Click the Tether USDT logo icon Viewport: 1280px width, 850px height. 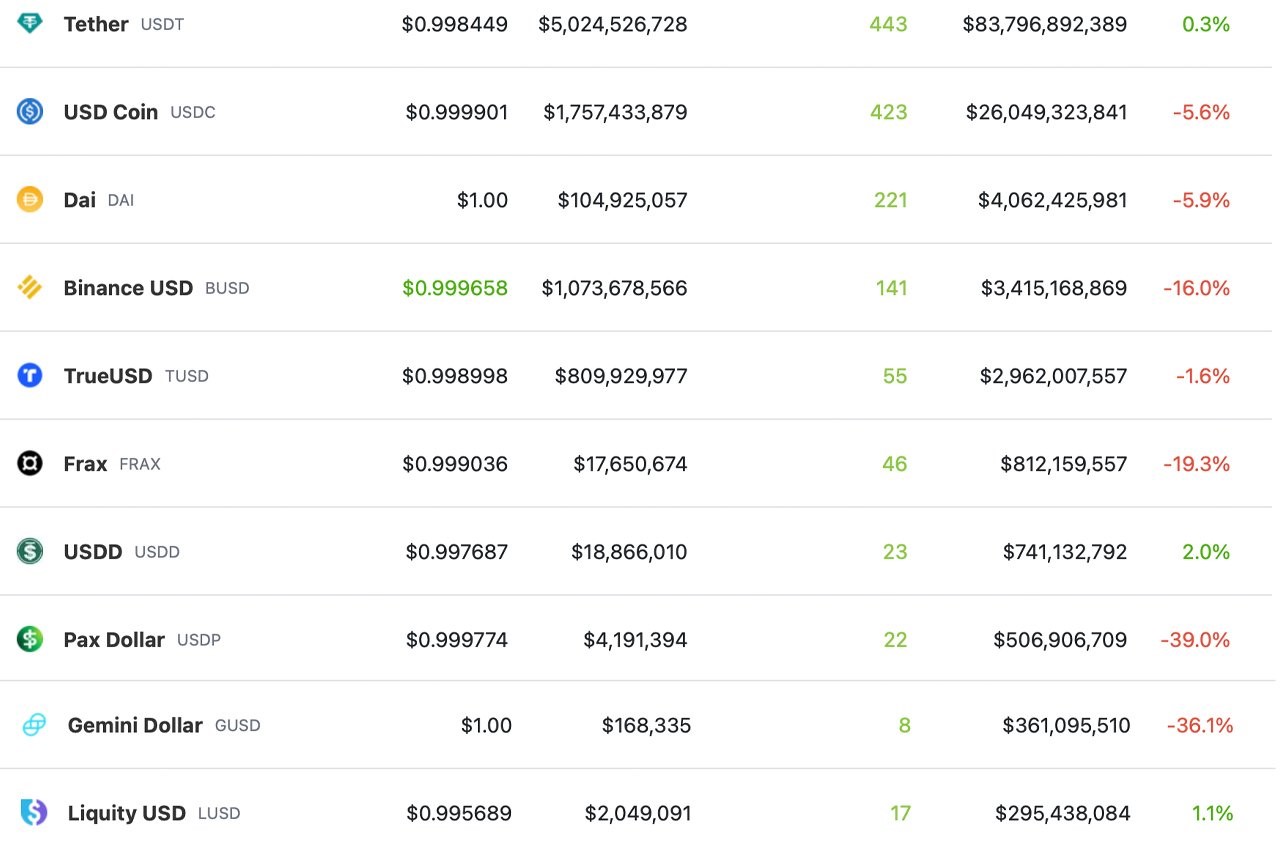[x=32, y=24]
